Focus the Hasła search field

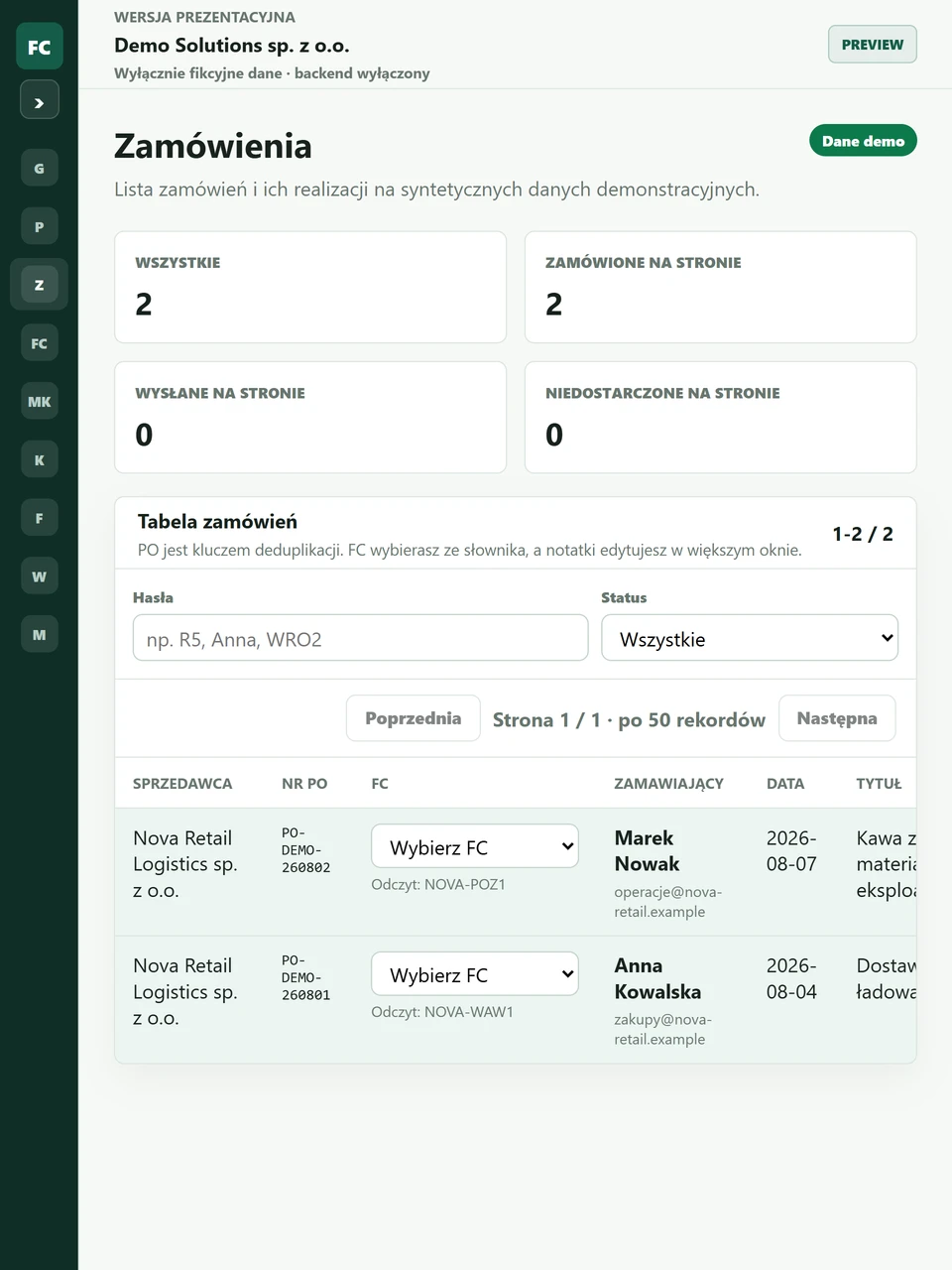[360, 638]
